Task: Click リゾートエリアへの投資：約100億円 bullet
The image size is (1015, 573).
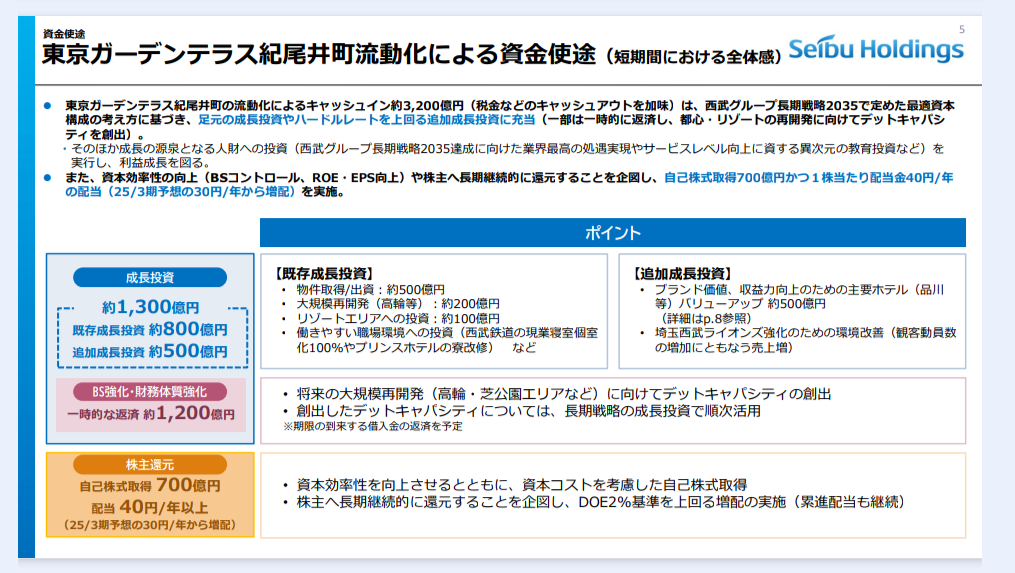Action: coord(397,318)
